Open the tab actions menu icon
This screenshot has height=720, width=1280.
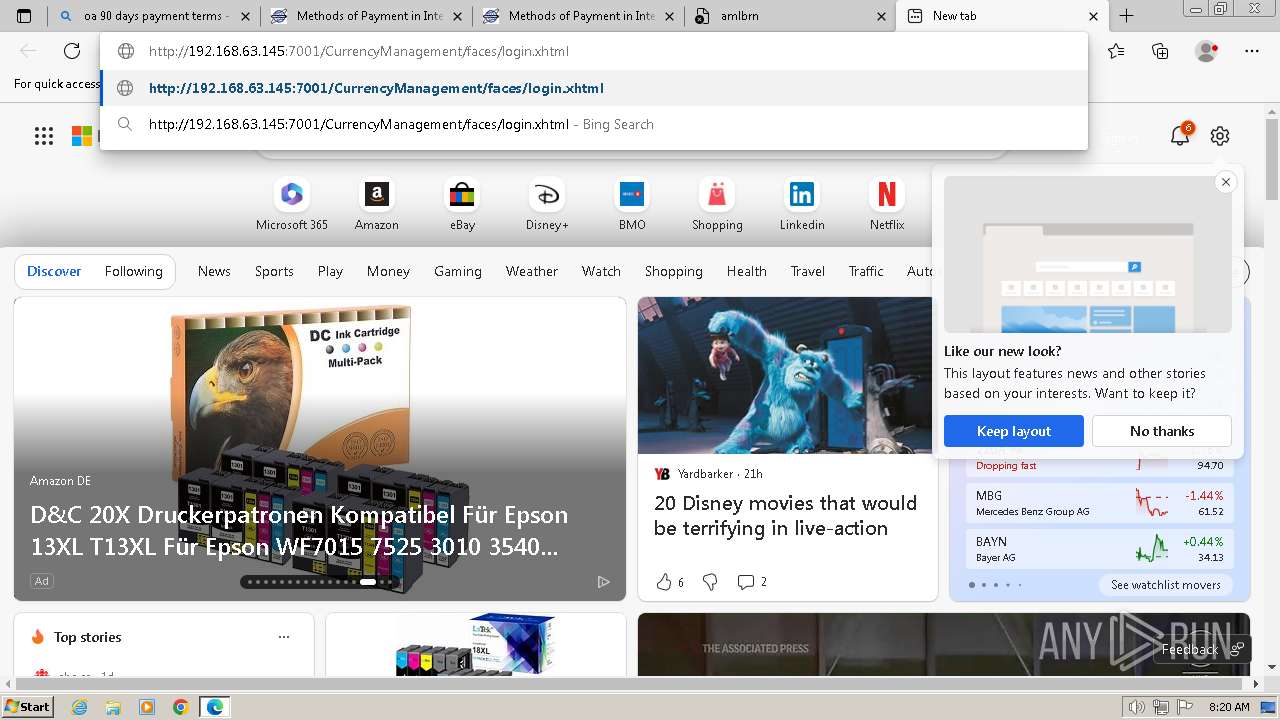(24, 16)
